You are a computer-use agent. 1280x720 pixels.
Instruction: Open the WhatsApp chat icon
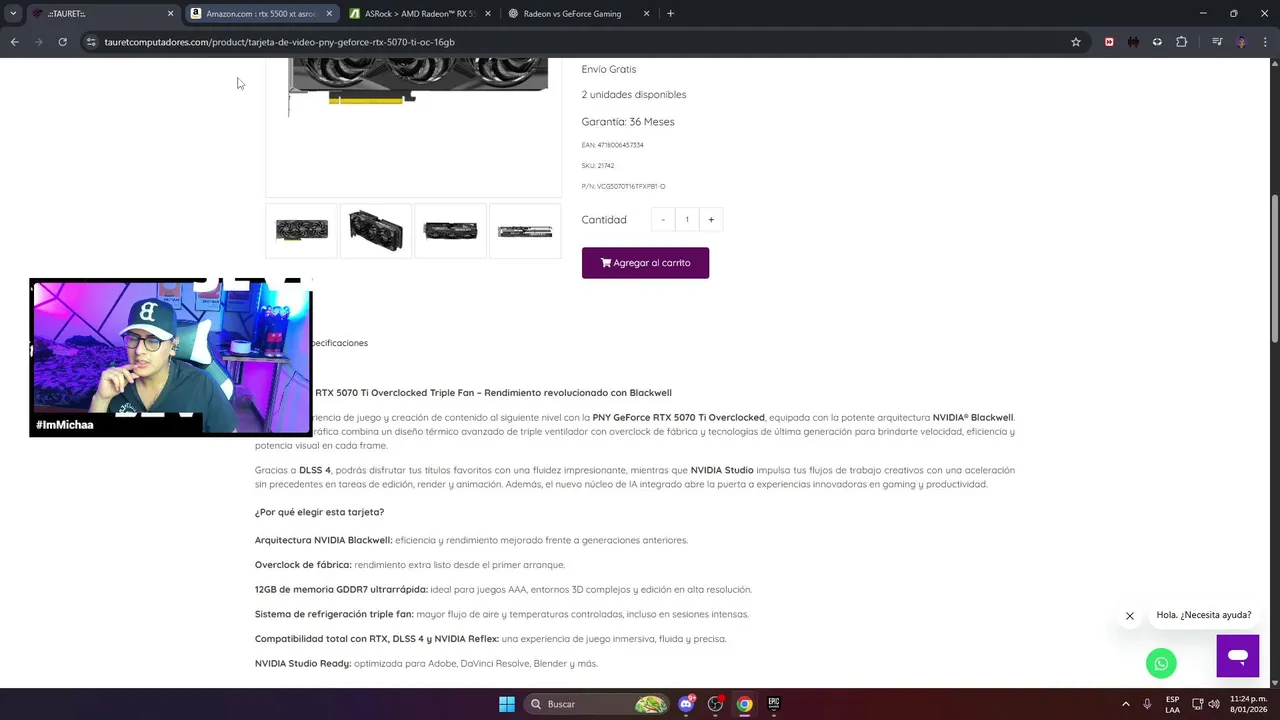(1161, 662)
